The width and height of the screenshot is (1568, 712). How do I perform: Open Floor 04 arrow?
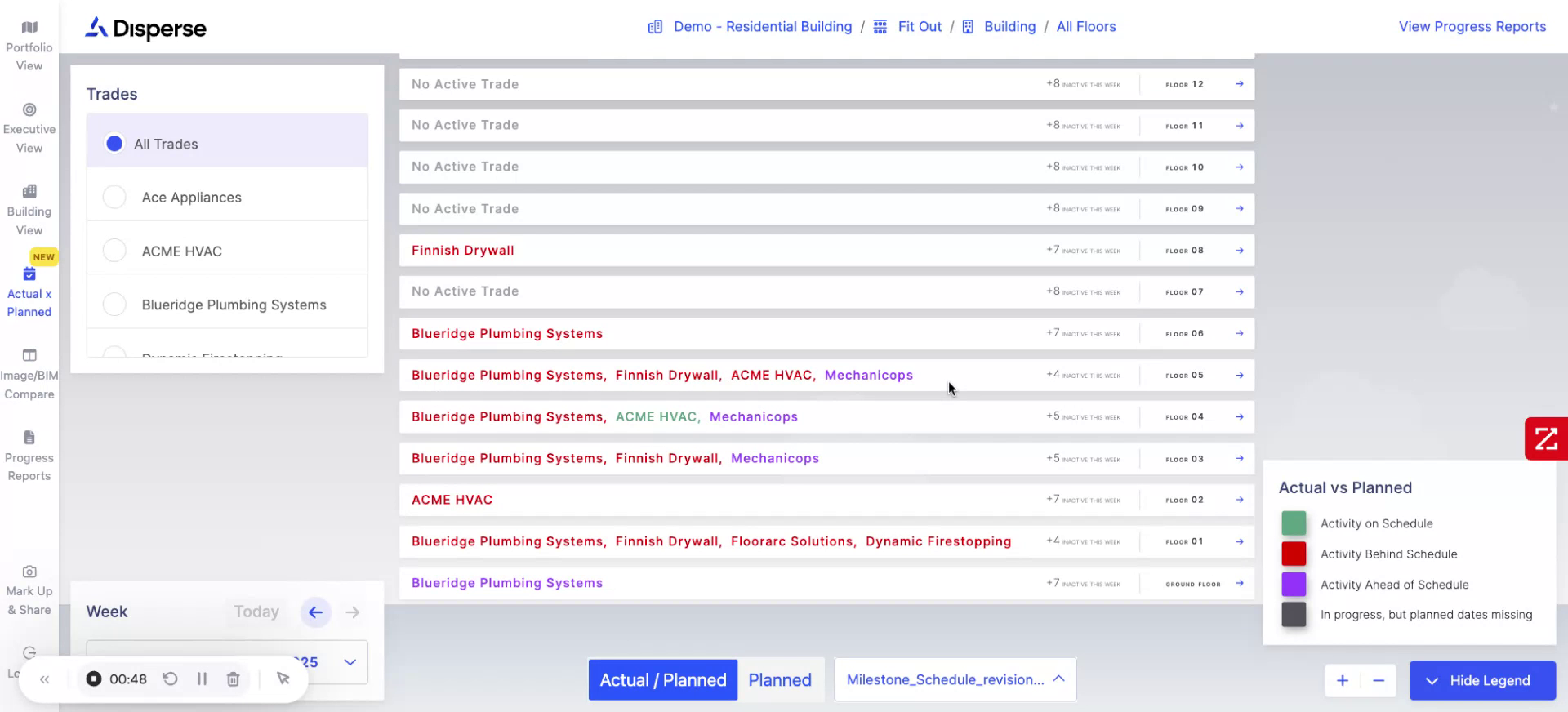1240,416
